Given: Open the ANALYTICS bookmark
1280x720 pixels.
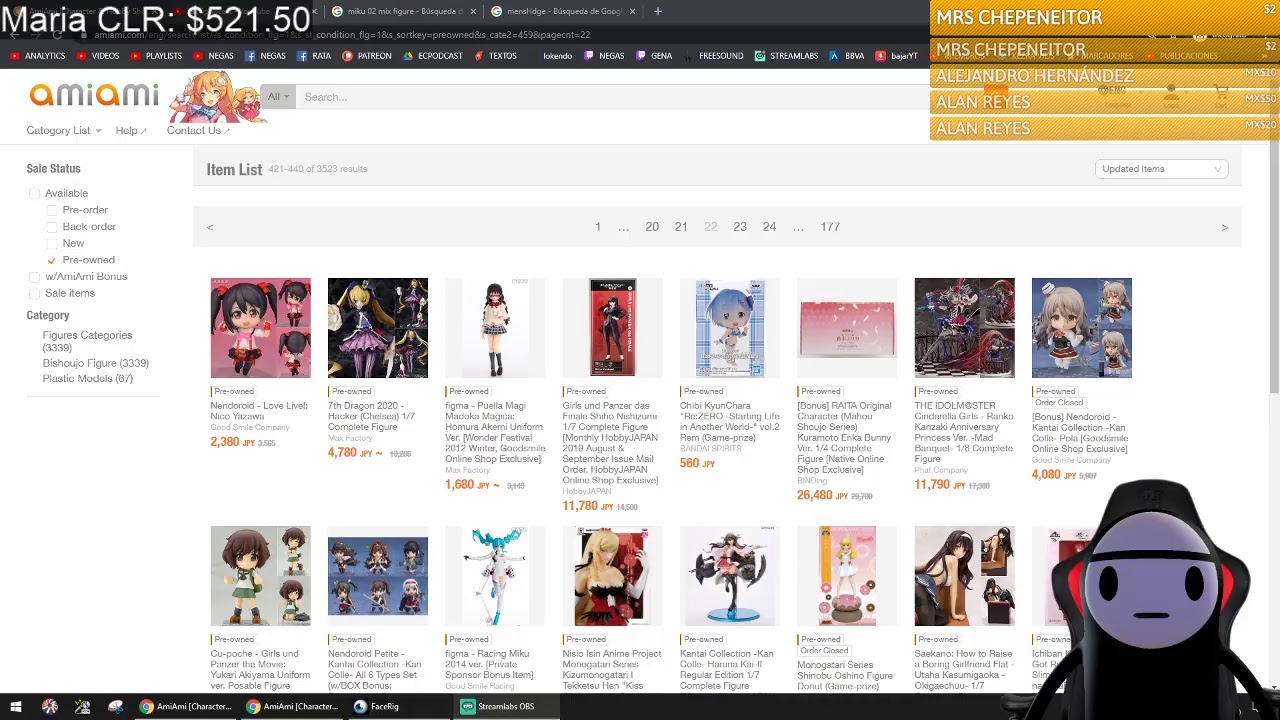Looking at the screenshot, I should click(38, 56).
